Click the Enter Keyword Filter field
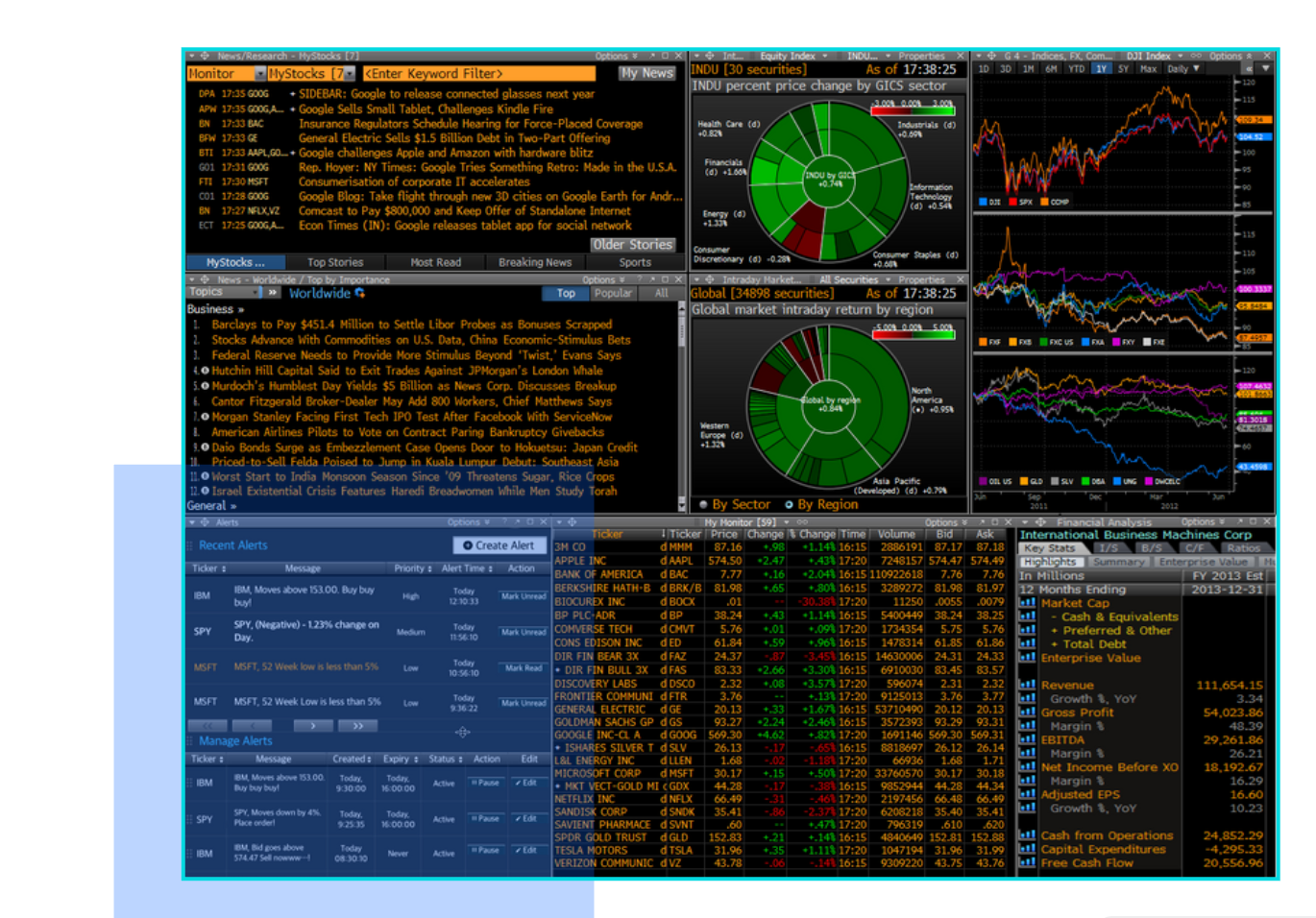The height and width of the screenshot is (918, 1316). point(479,74)
